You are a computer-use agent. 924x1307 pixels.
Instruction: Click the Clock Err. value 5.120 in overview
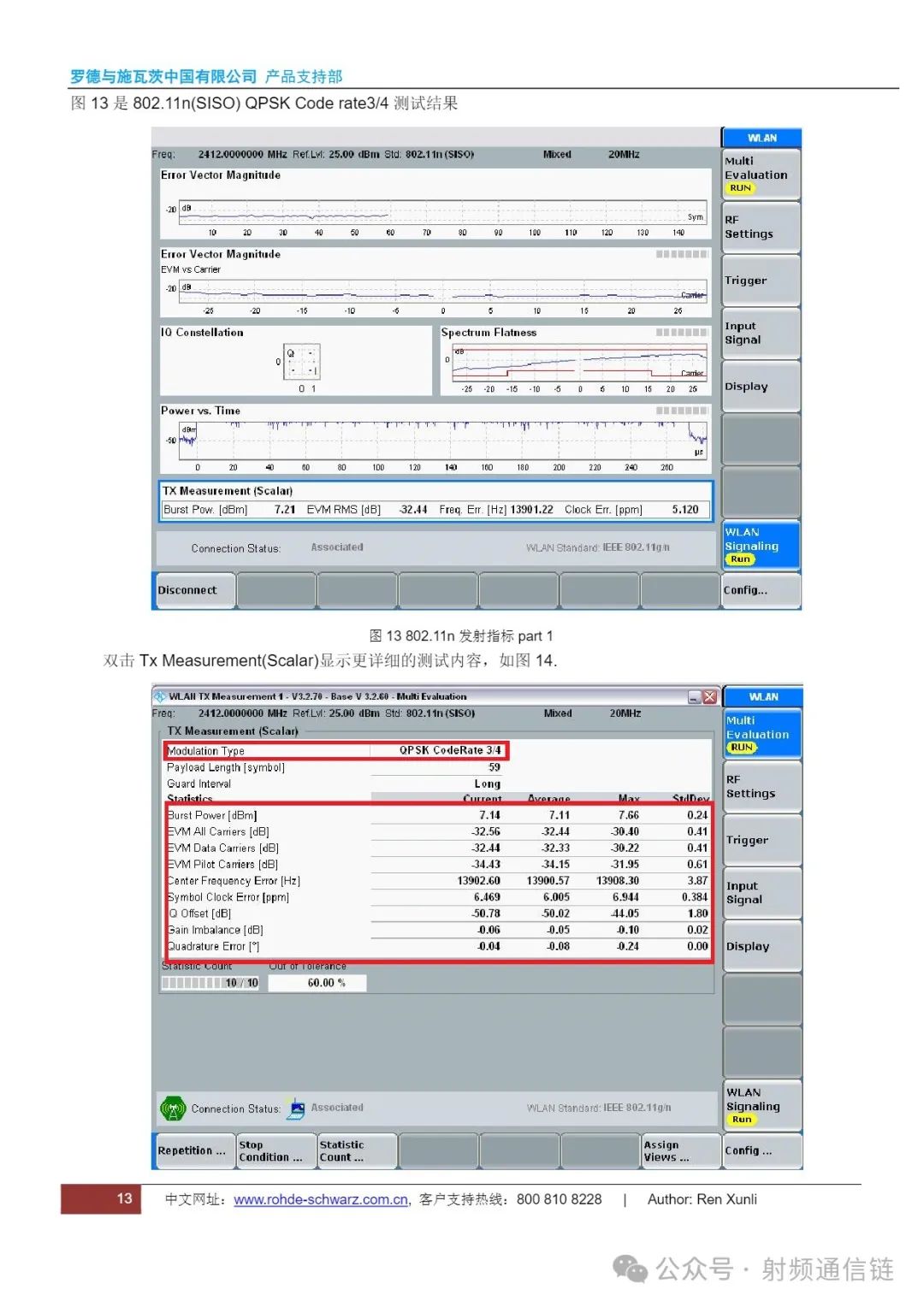(685, 510)
